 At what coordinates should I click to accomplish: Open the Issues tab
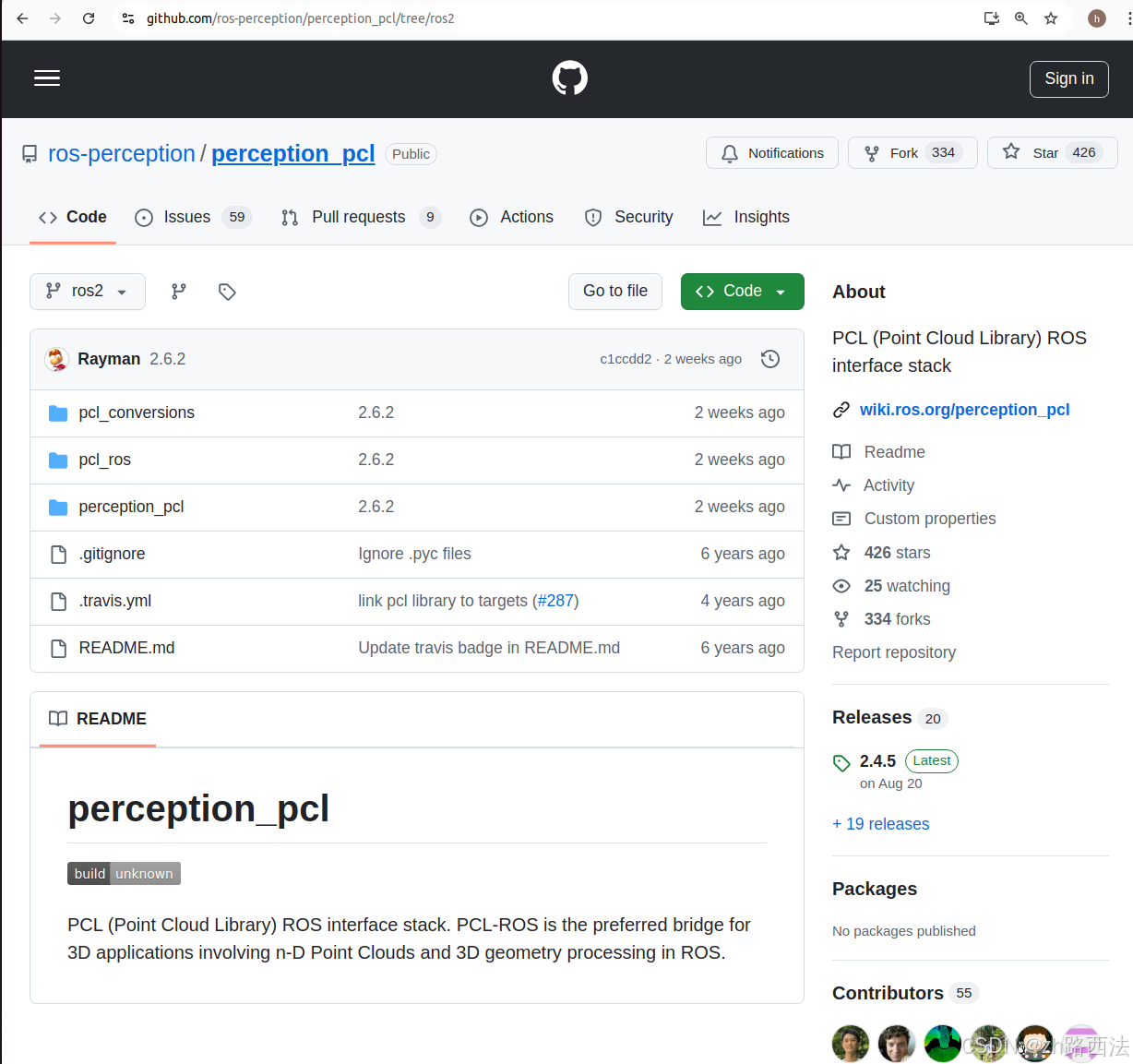pyautogui.click(x=193, y=218)
